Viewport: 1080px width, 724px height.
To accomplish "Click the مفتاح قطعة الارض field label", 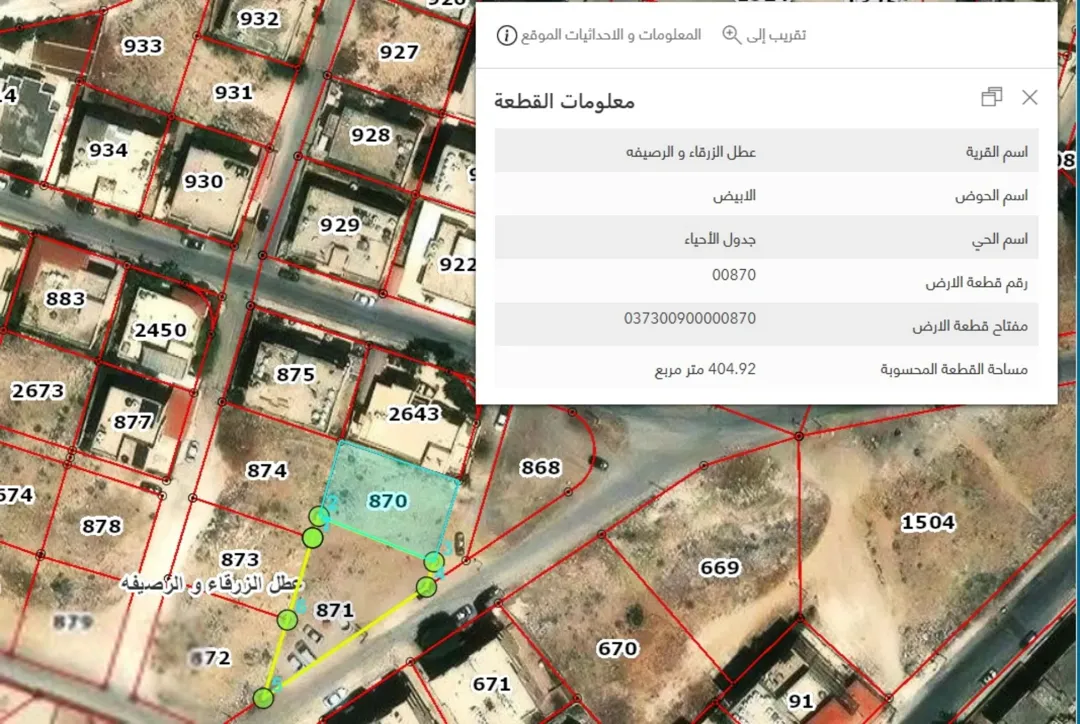I will 970,326.
